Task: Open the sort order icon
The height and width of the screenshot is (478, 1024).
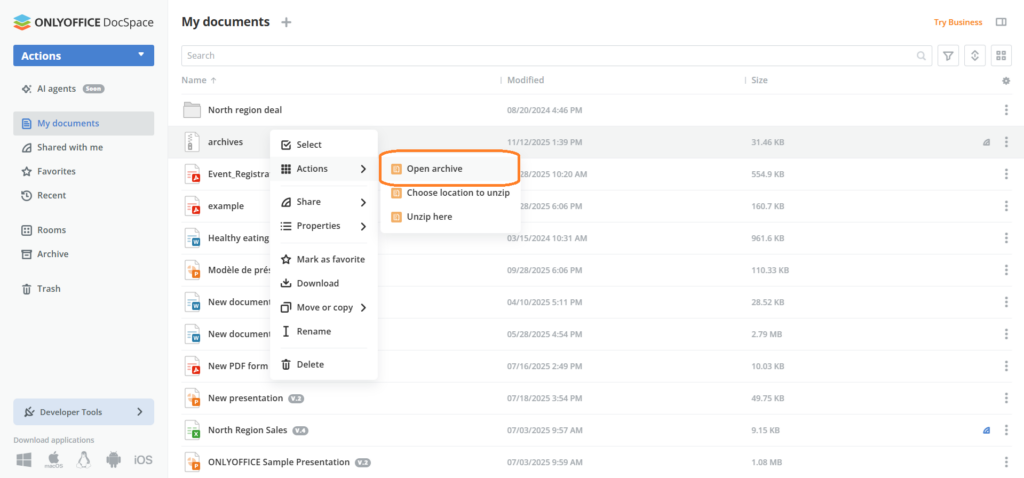Action: (x=974, y=56)
